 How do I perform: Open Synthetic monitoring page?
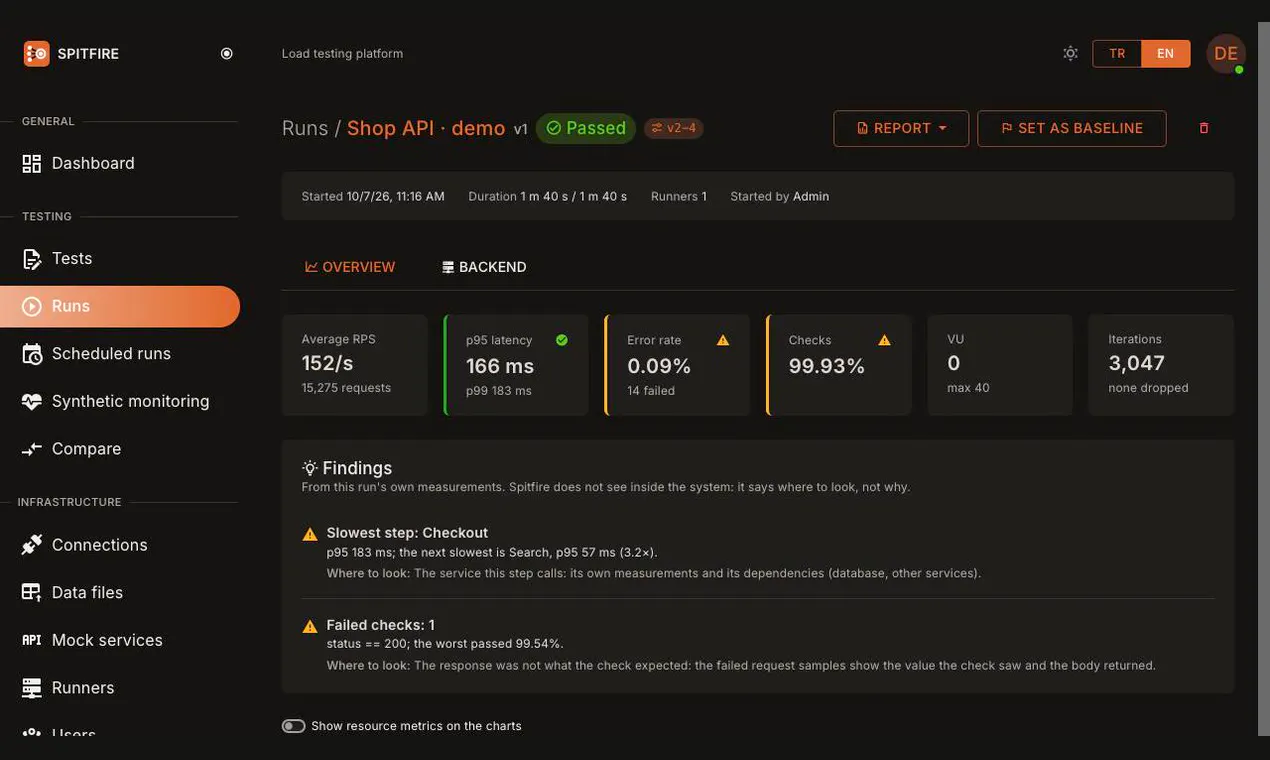[120, 401]
